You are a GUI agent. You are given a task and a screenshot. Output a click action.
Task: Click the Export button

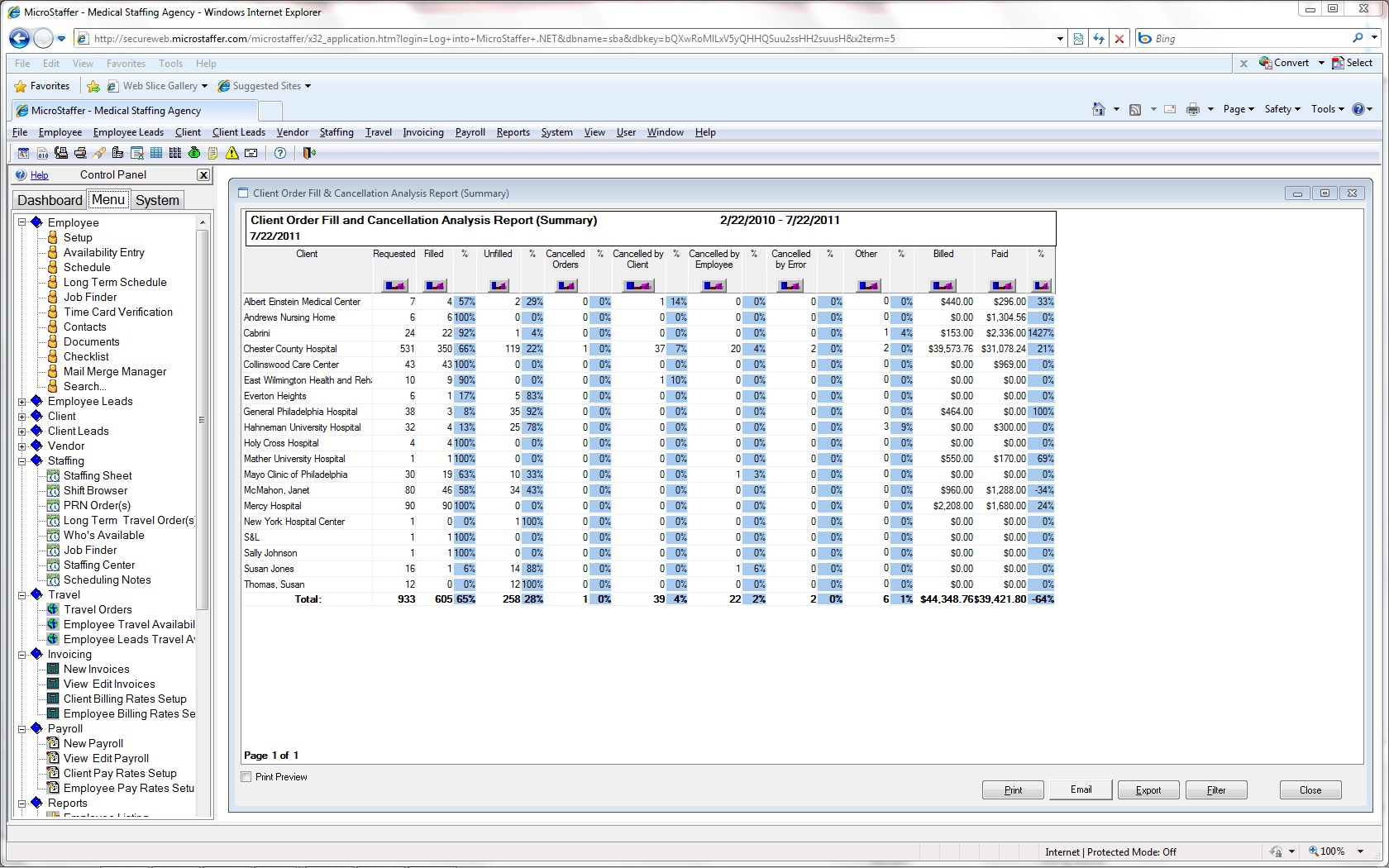click(x=1148, y=790)
